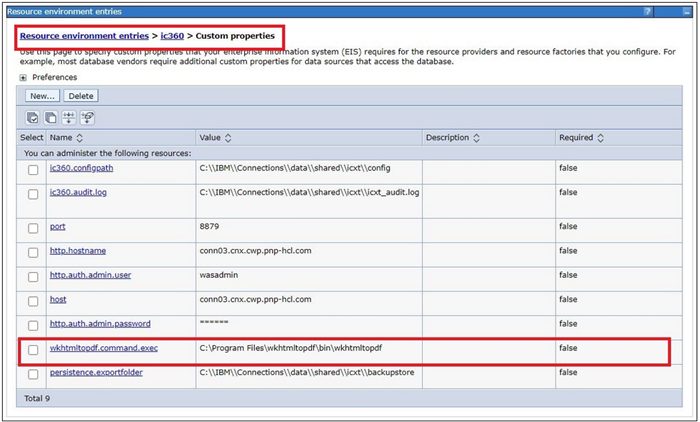Sort by Value column arrows
This screenshot has height=422, width=700.
pos(228,138)
